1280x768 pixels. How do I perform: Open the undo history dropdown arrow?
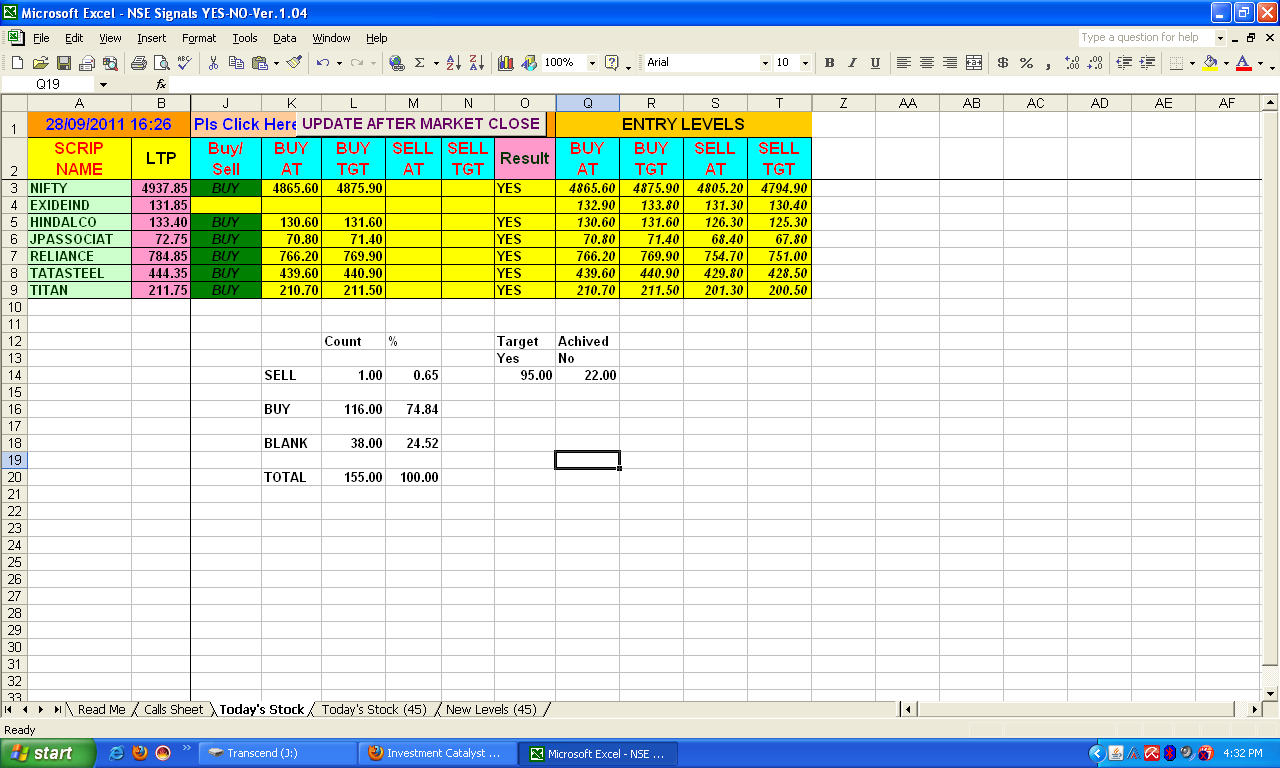(x=338, y=63)
